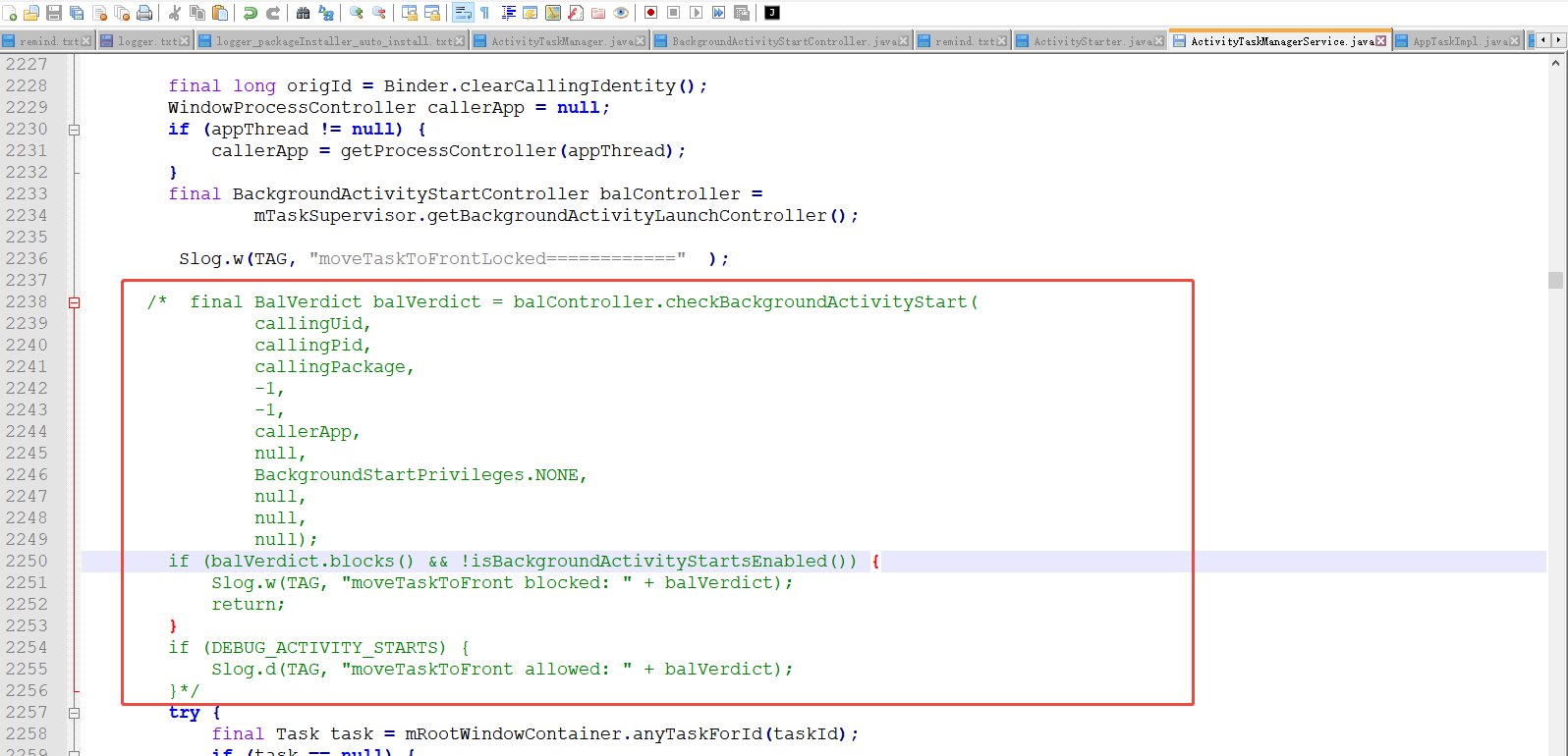Copy selection using toolbar icon
The image size is (1568, 756).
197,13
